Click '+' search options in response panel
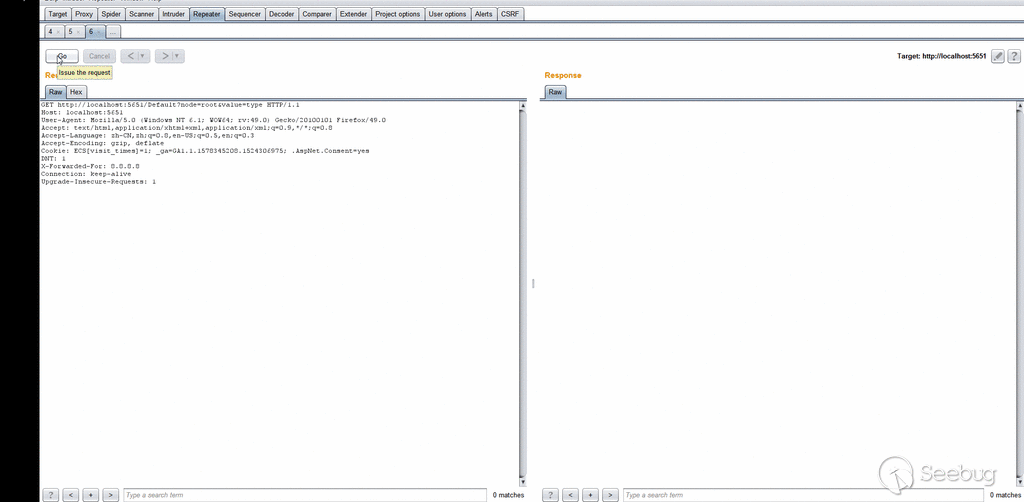 pyautogui.click(x=590, y=495)
